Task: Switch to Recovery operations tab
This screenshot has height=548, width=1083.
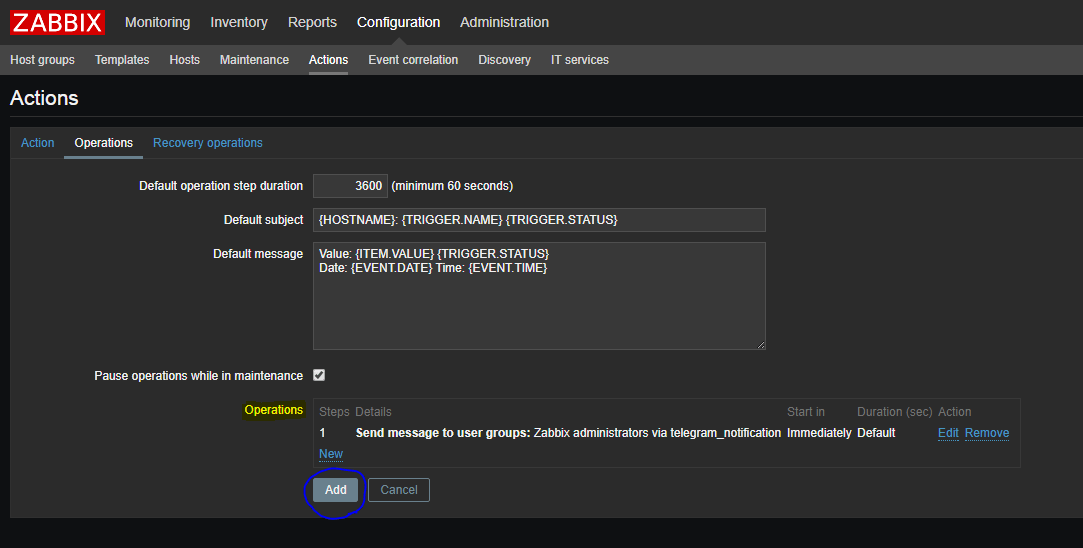Action: tap(208, 143)
